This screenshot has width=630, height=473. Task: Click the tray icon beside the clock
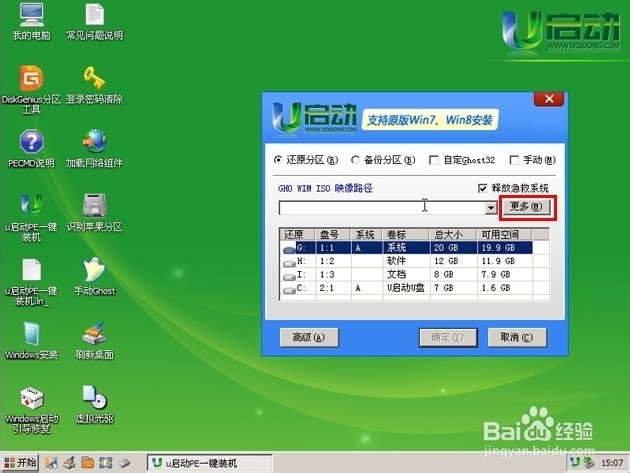(589, 463)
